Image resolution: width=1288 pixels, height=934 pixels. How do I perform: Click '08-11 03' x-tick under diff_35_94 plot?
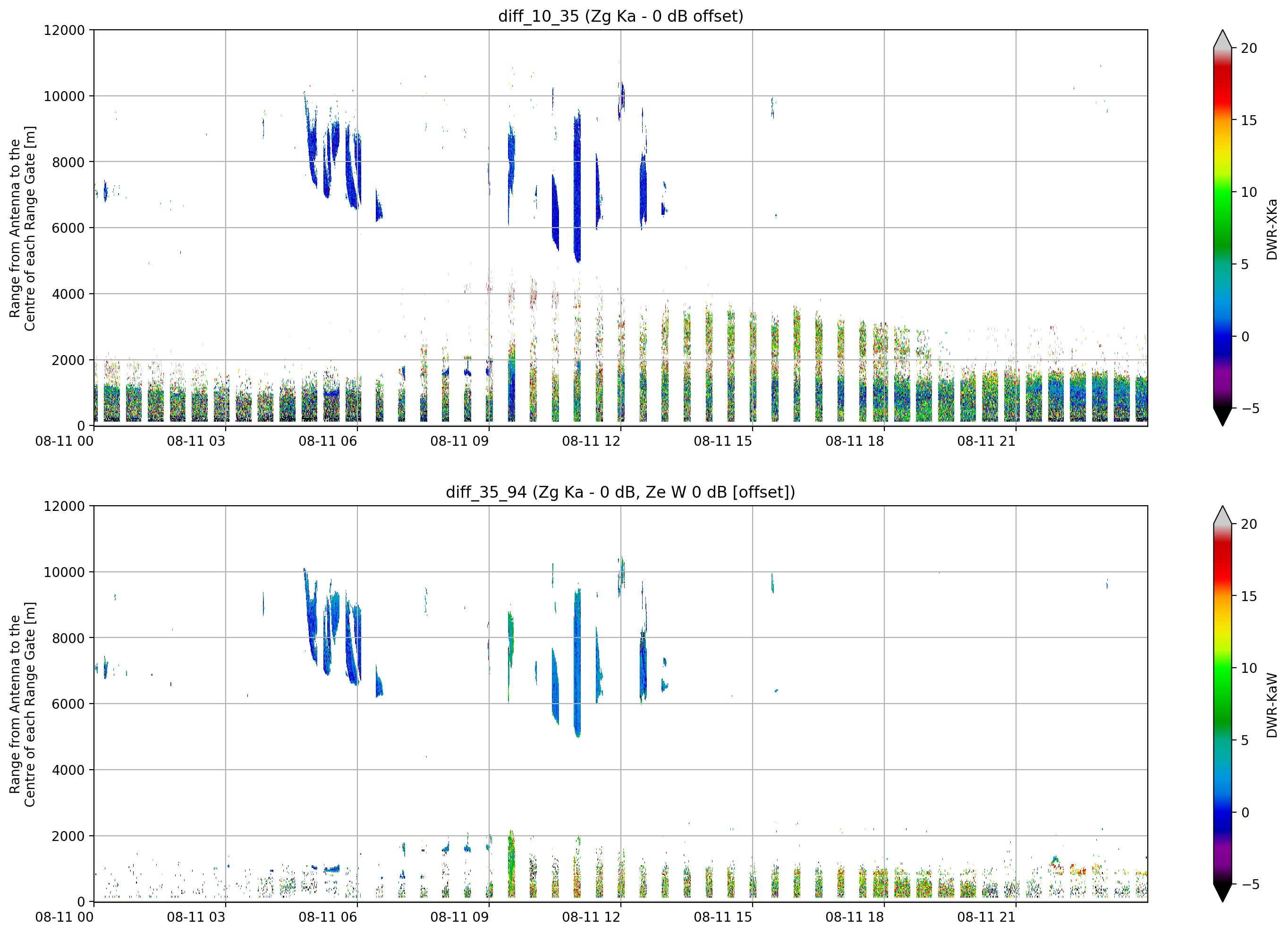click(x=196, y=917)
